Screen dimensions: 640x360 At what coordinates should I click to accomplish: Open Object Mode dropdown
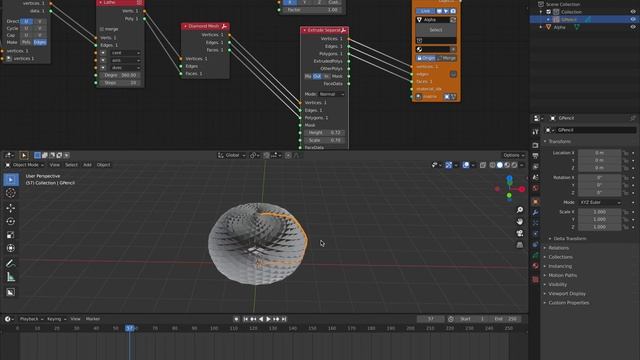click(24, 165)
